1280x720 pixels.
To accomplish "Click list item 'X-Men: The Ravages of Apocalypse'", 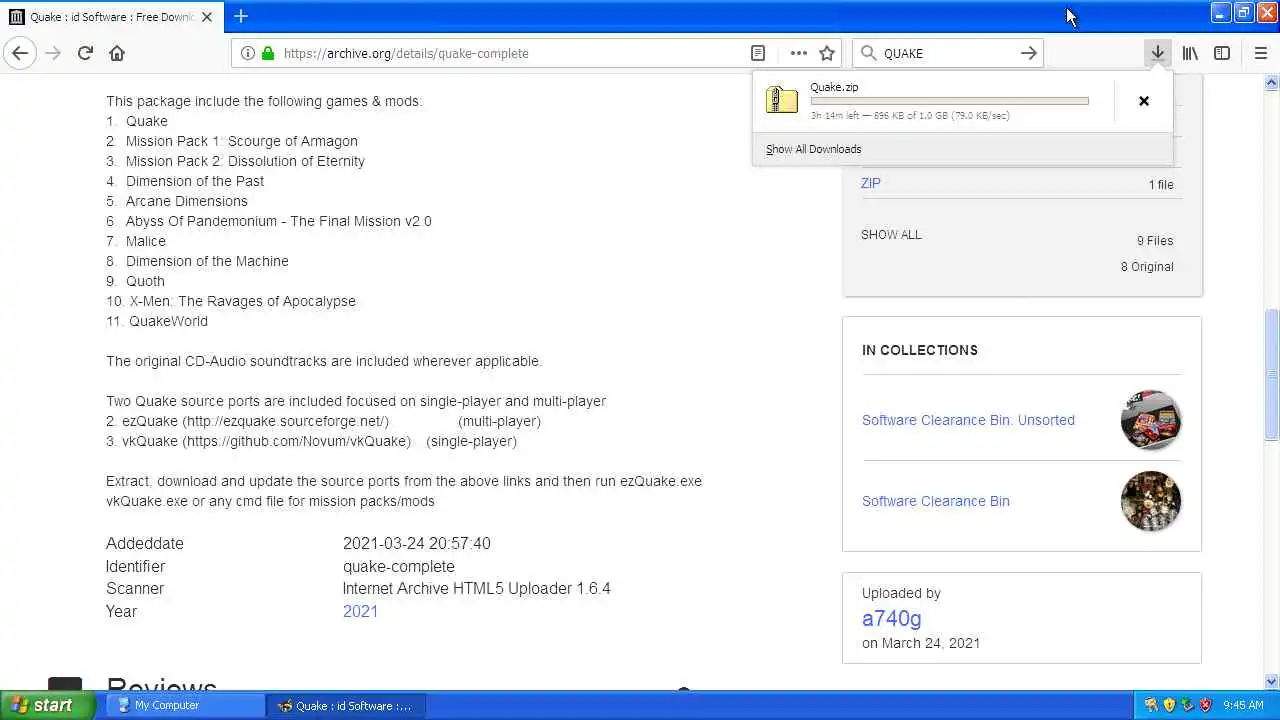I will point(242,301).
